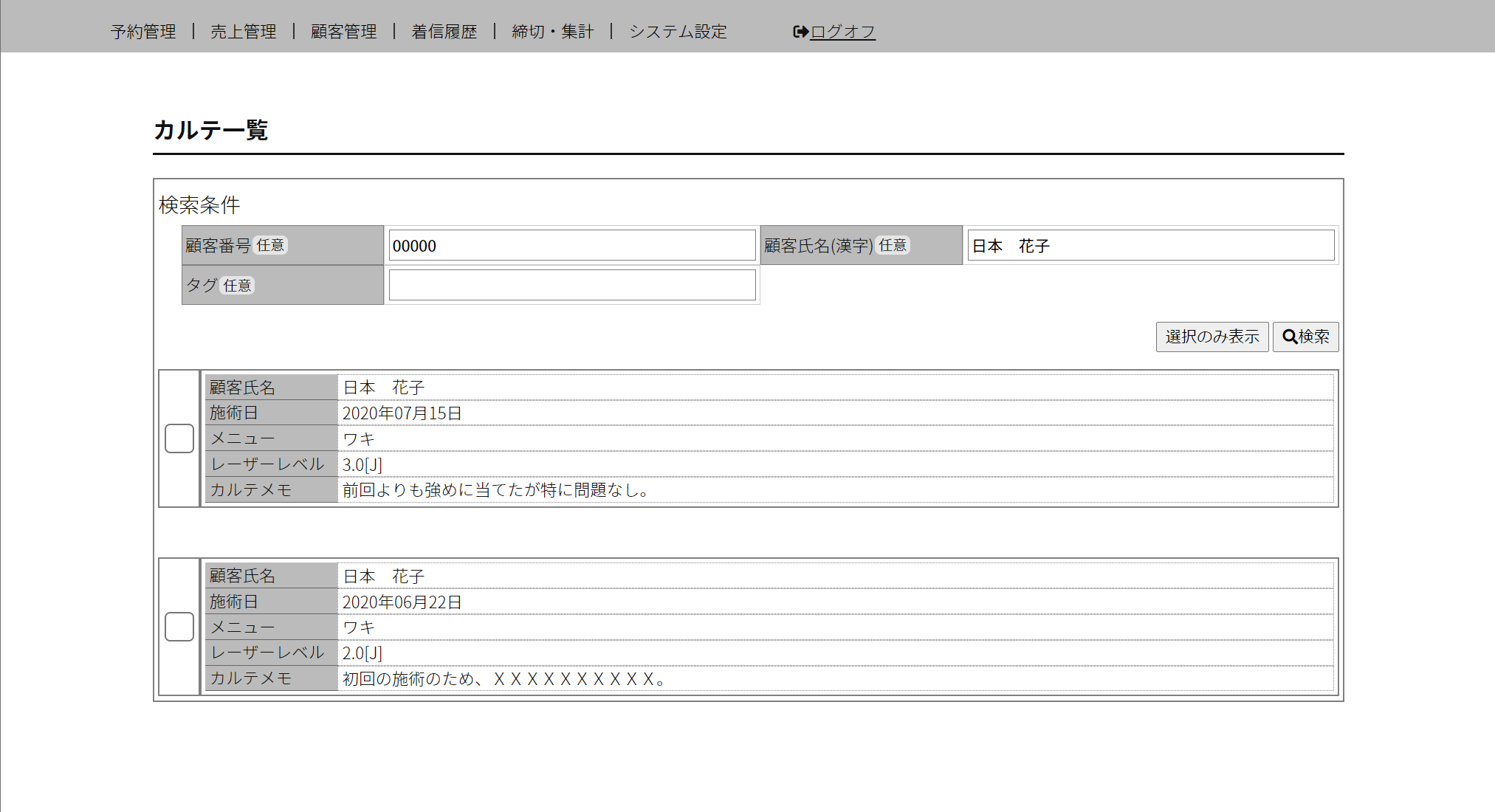The width and height of the screenshot is (1495, 812).
Task: Click the laser level value 3.0[J]
Action: [362, 465]
